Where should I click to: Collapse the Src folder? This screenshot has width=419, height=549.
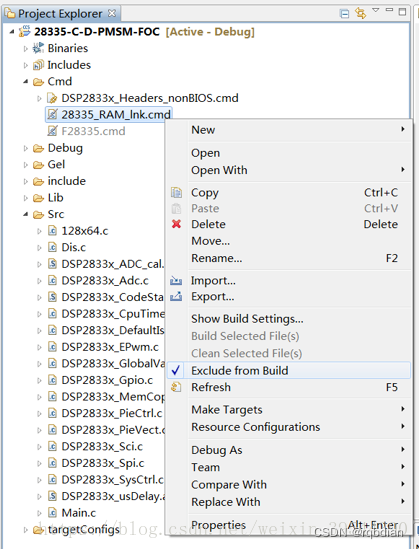pyautogui.click(x=26, y=214)
